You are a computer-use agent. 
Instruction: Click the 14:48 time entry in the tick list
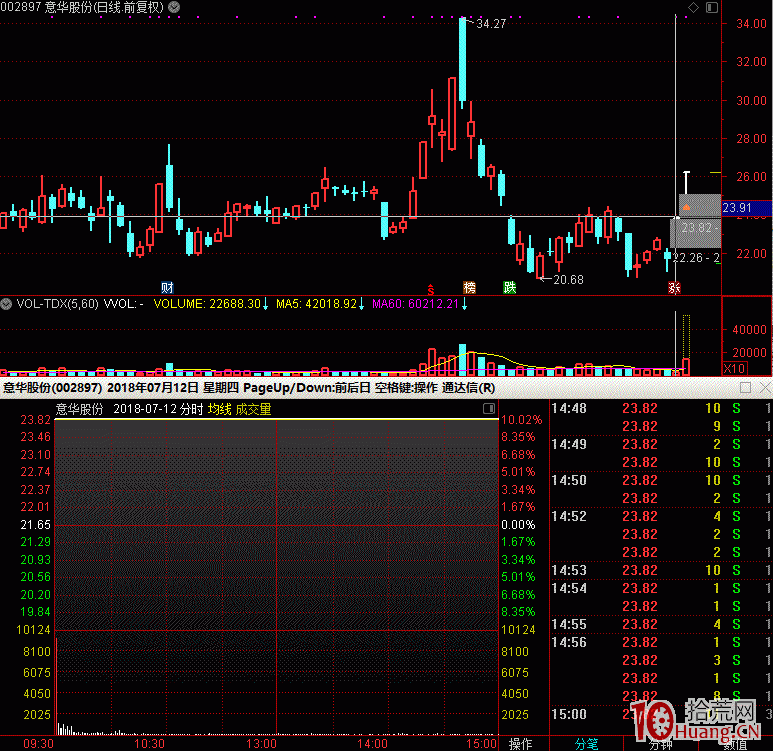[569, 408]
